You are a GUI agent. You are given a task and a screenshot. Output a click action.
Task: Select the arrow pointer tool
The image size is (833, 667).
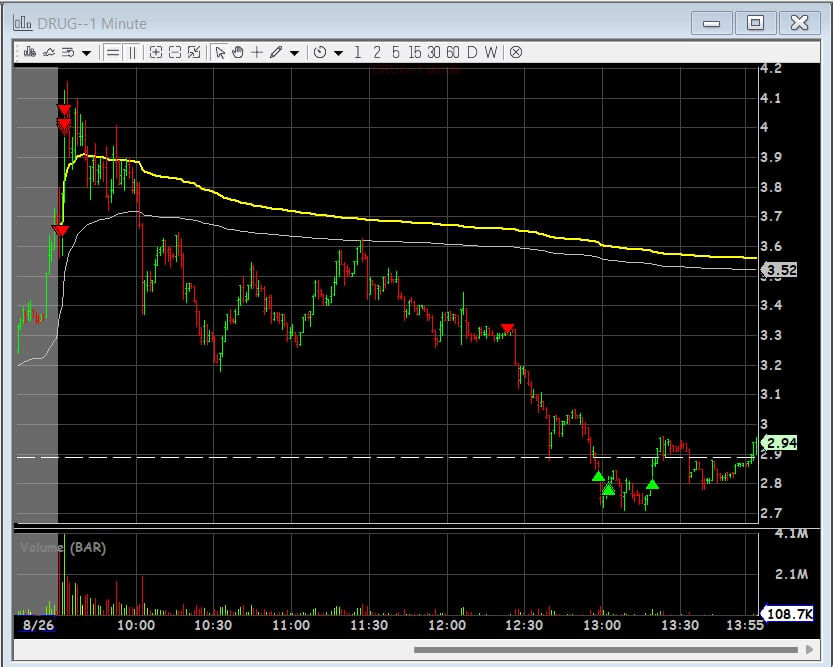tap(221, 52)
